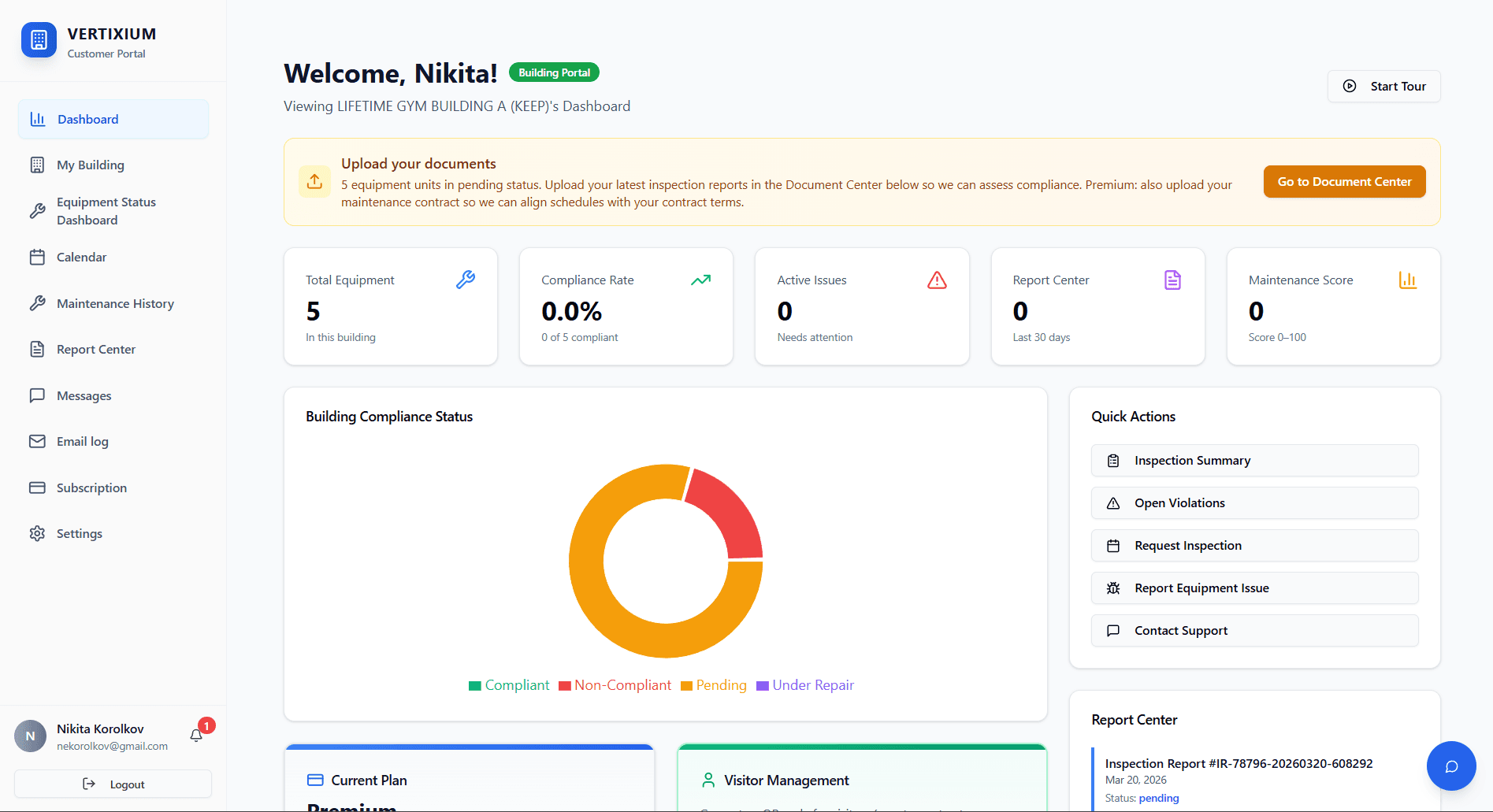Image resolution: width=1493 pixels, height=812 pixels.
Task: Toggle Compliant legend item in chart
Action: click(509, 685)
